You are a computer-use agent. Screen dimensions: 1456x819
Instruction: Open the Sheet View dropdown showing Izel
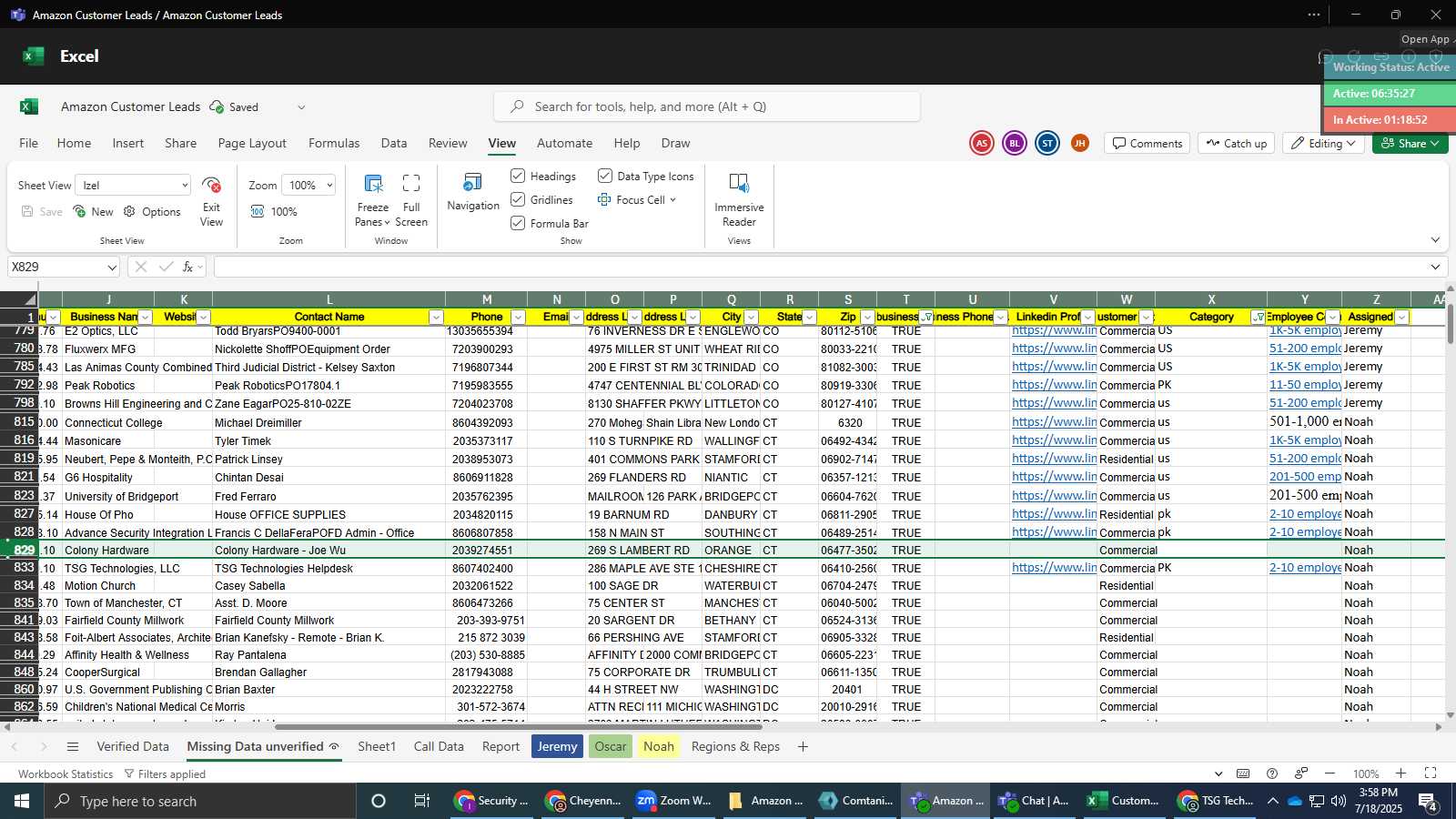[133, 185]
